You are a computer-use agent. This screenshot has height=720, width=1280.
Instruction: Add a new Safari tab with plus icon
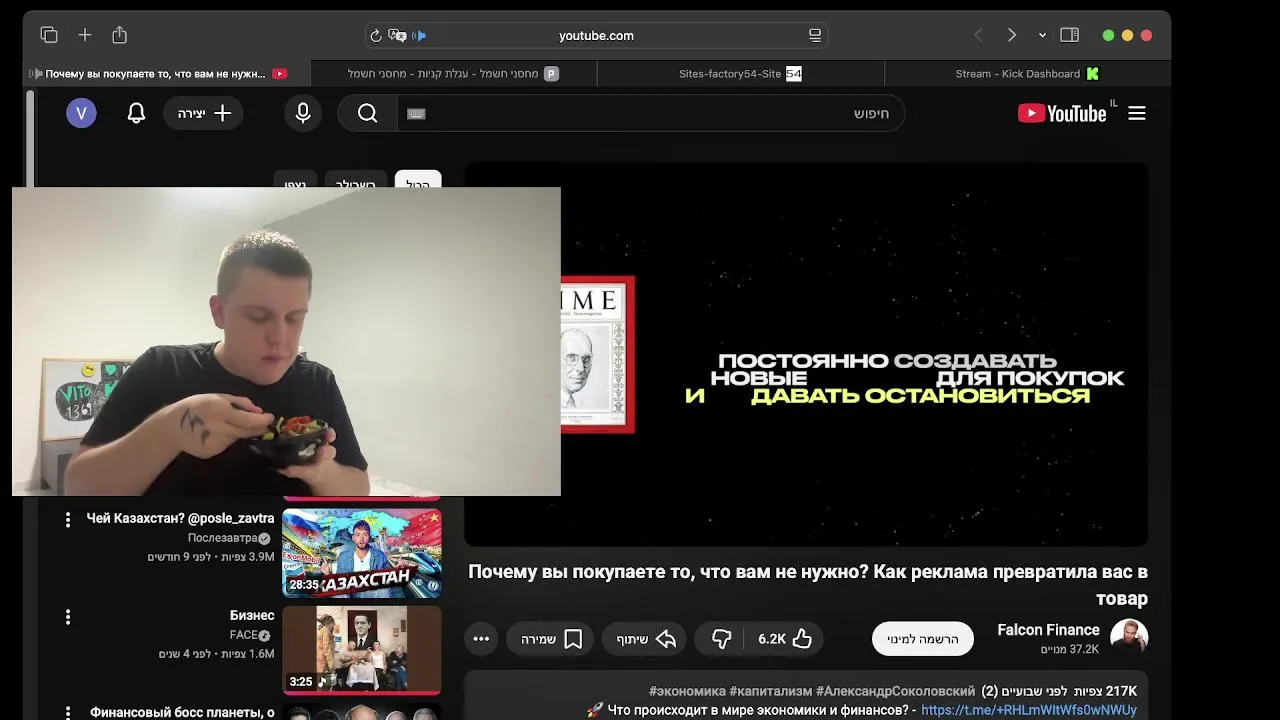[x=85, y=35]
